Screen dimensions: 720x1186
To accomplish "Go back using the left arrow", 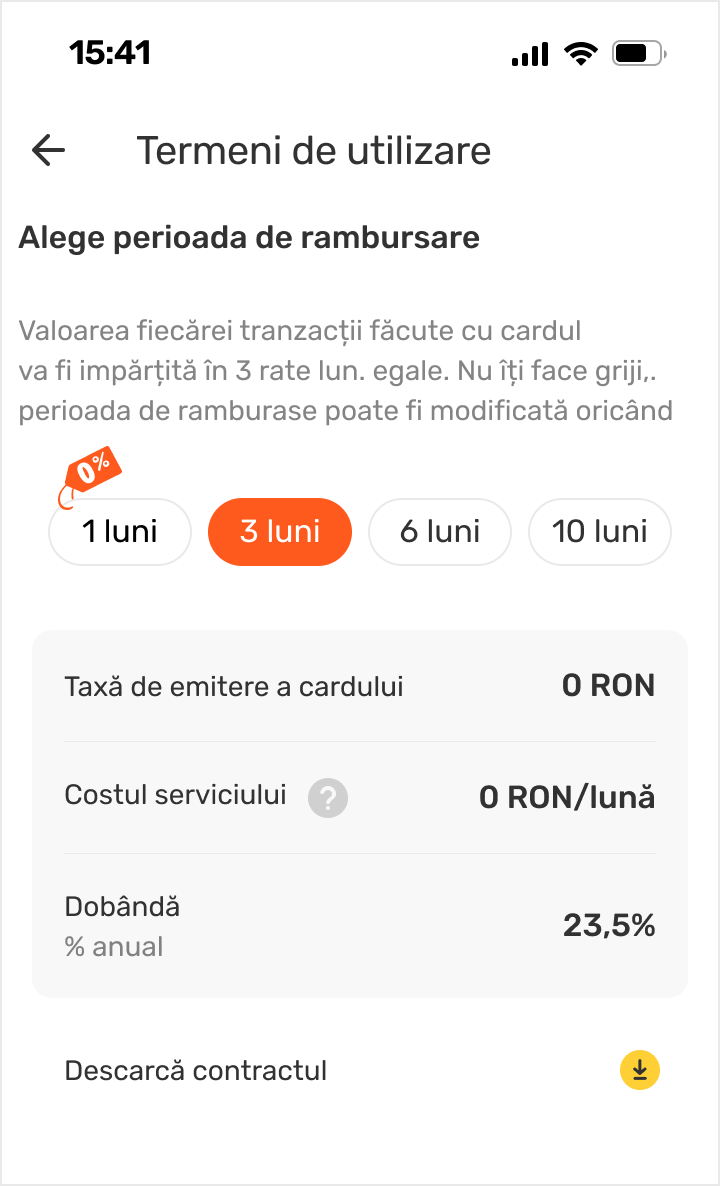I will pos(48,151).
